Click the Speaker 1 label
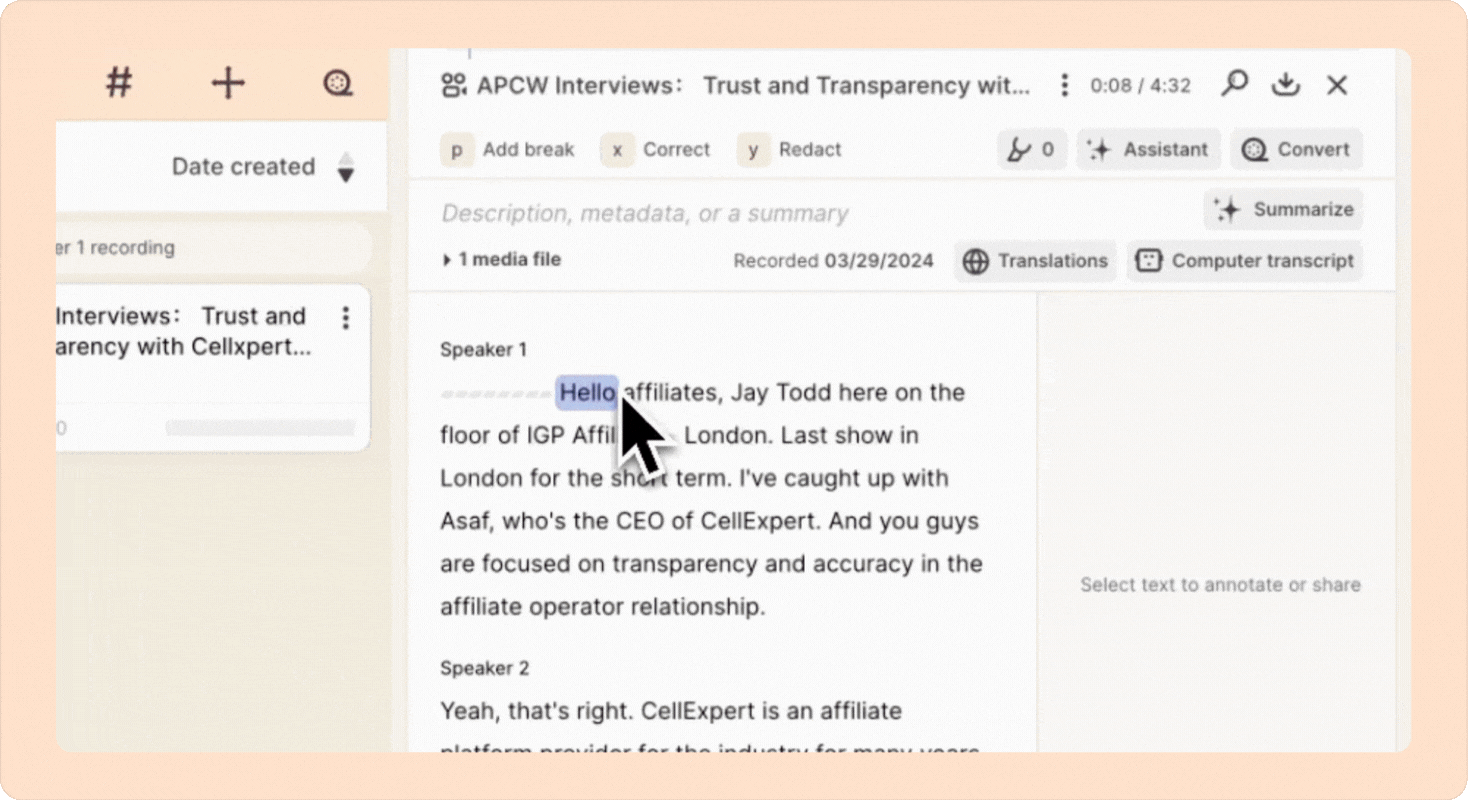The image size is (1468, 801). coord(483,350)
